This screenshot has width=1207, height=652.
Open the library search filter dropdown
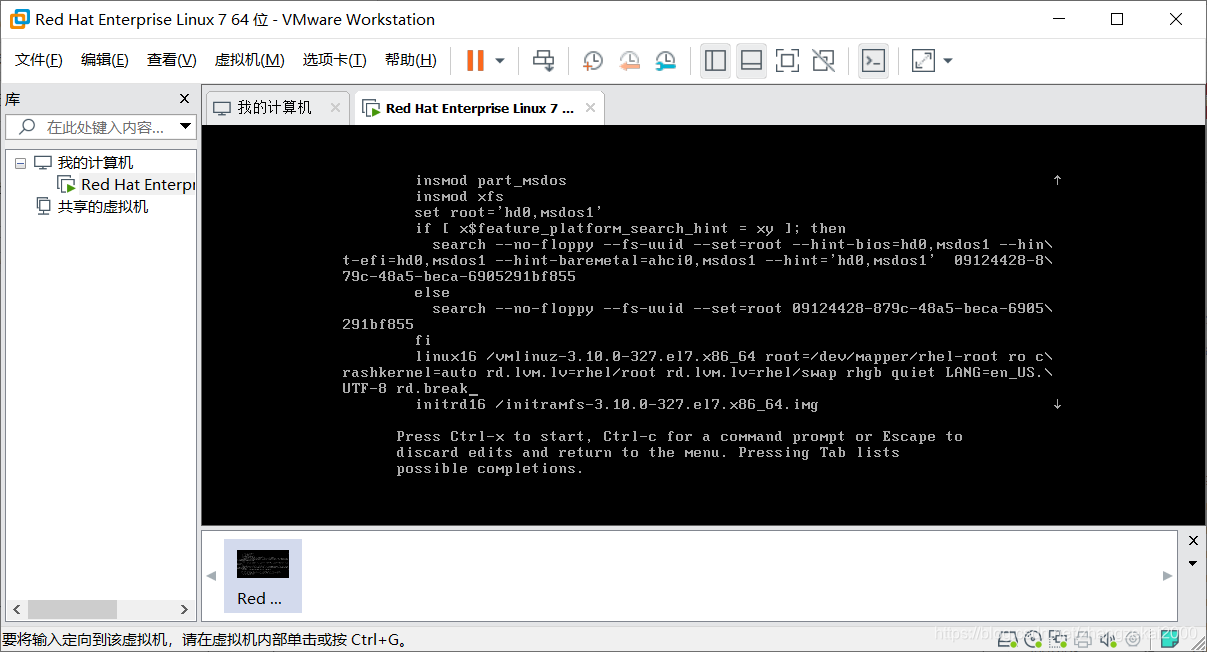pyautogui.click(x=185, y=127)
